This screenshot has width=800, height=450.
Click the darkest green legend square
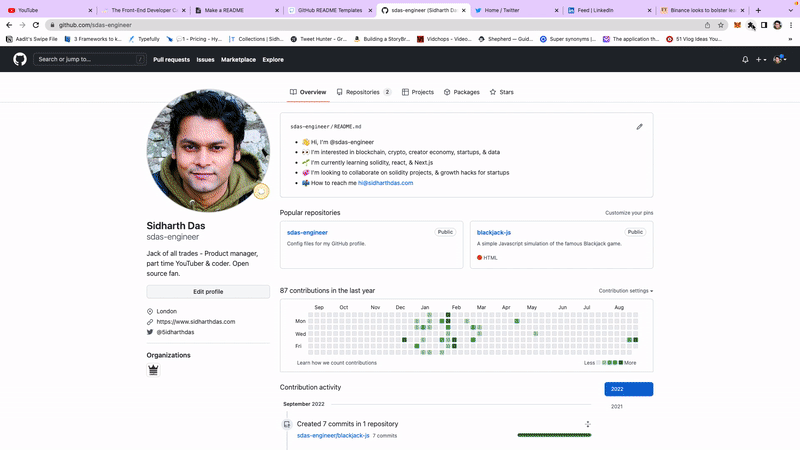(x=620, y=363)
